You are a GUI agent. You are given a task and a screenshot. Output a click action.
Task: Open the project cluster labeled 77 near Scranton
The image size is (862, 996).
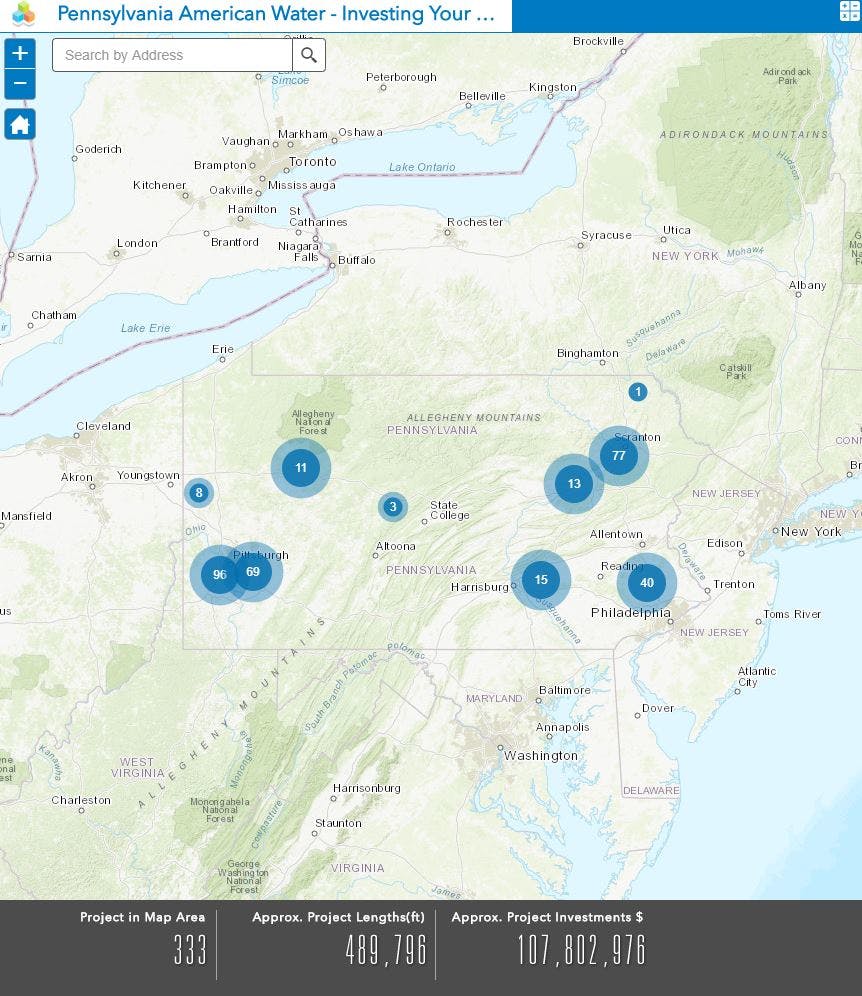620,455
